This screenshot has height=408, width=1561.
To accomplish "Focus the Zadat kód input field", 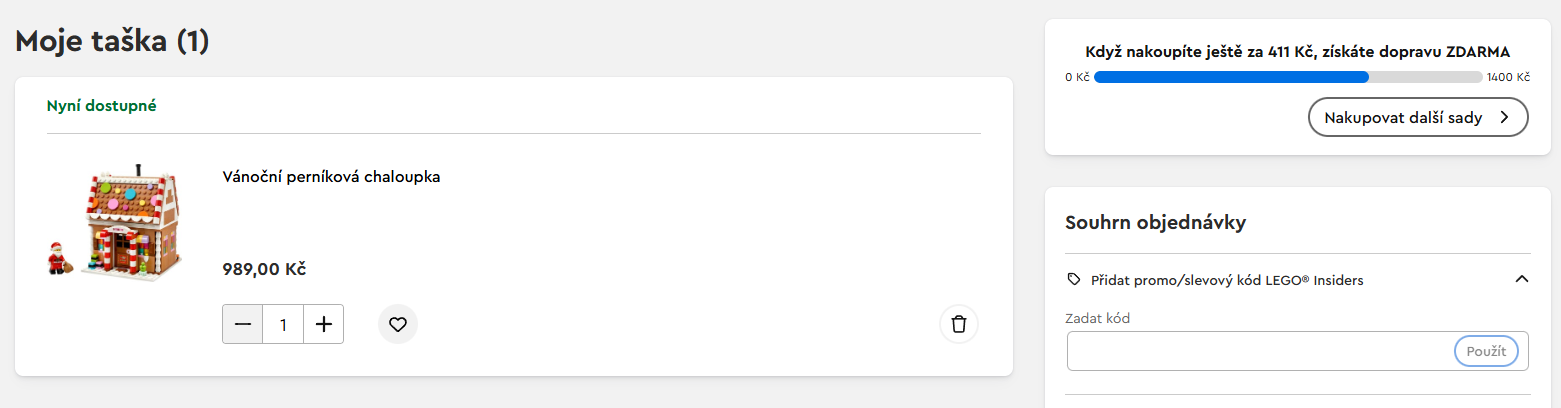I will pos(1260,351).
